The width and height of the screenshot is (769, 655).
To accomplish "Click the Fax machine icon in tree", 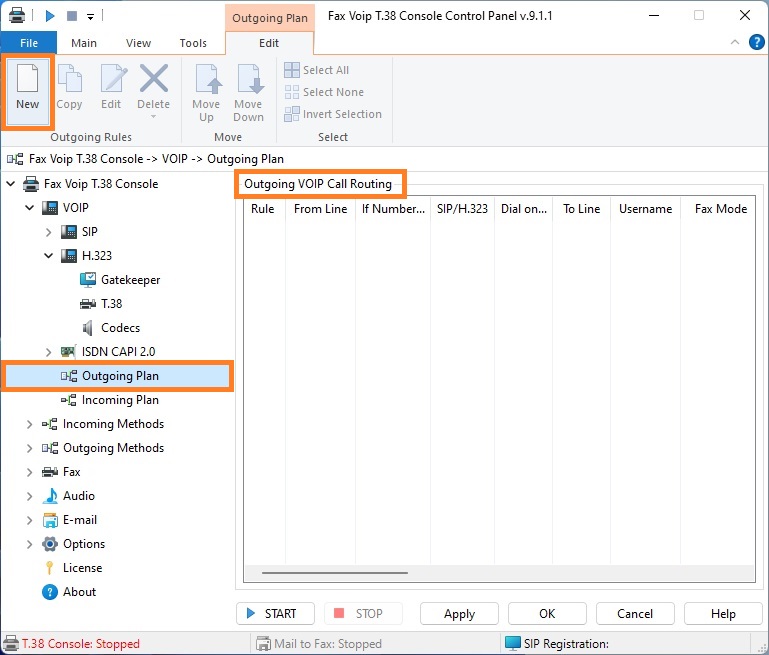I will point(50,472).
